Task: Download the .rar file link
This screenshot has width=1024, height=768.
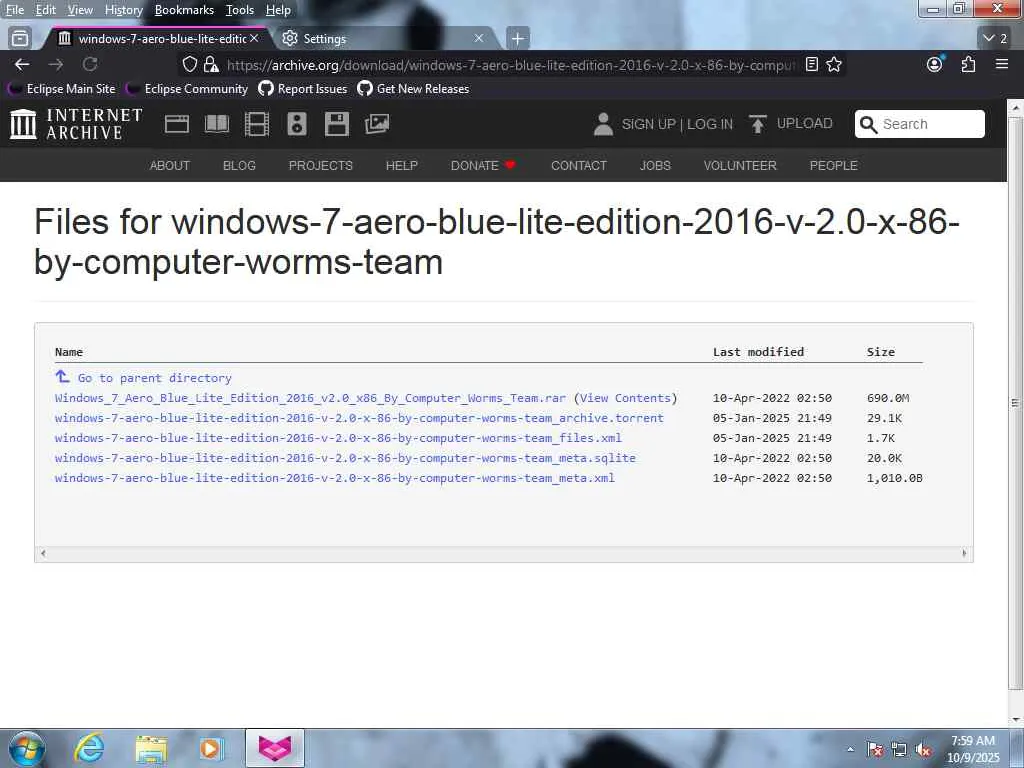Action: (310, 398)
